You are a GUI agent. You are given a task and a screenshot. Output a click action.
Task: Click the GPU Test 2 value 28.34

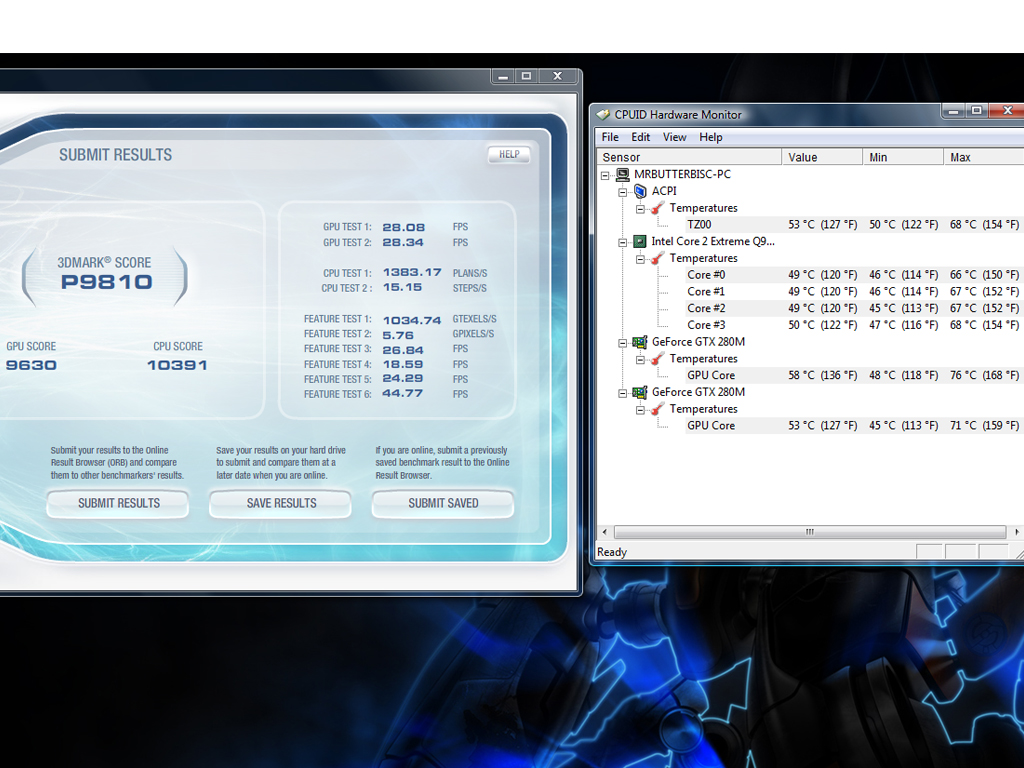[403, 242]
